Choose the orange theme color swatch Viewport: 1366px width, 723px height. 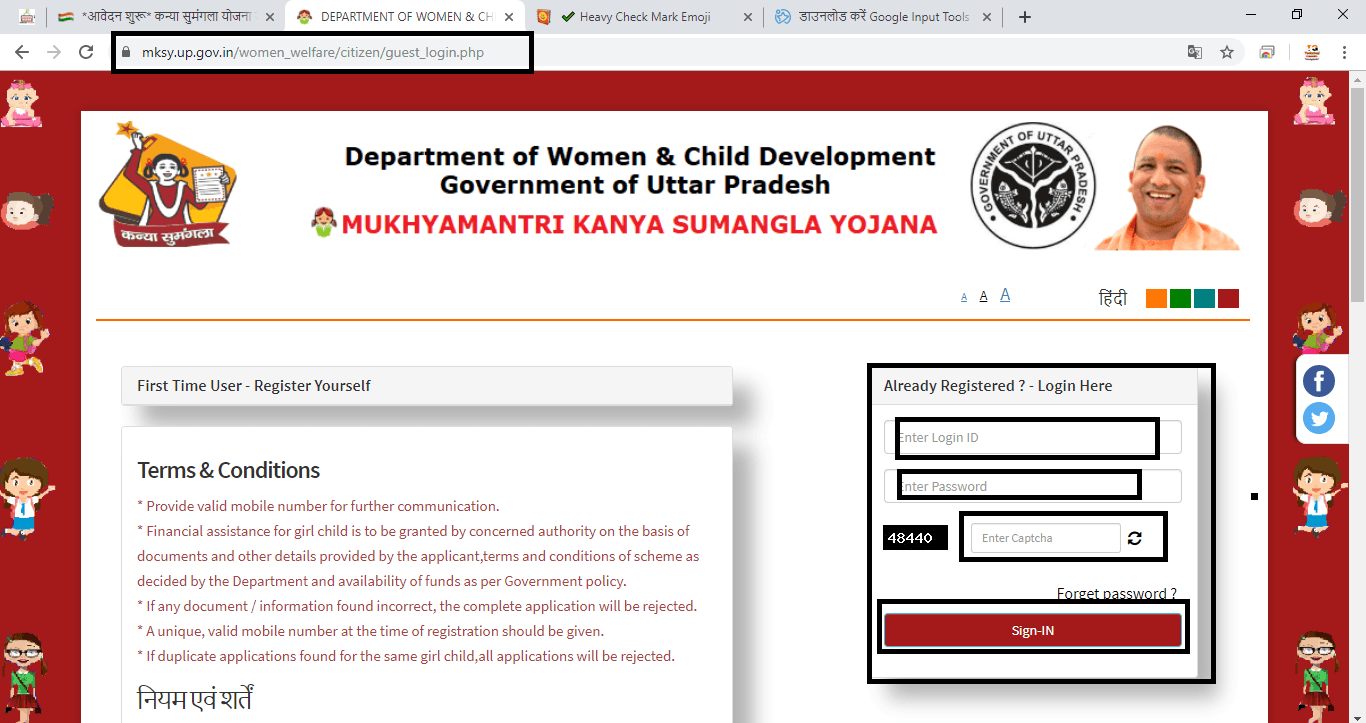pyautogui.click(x=1156, y=298)
